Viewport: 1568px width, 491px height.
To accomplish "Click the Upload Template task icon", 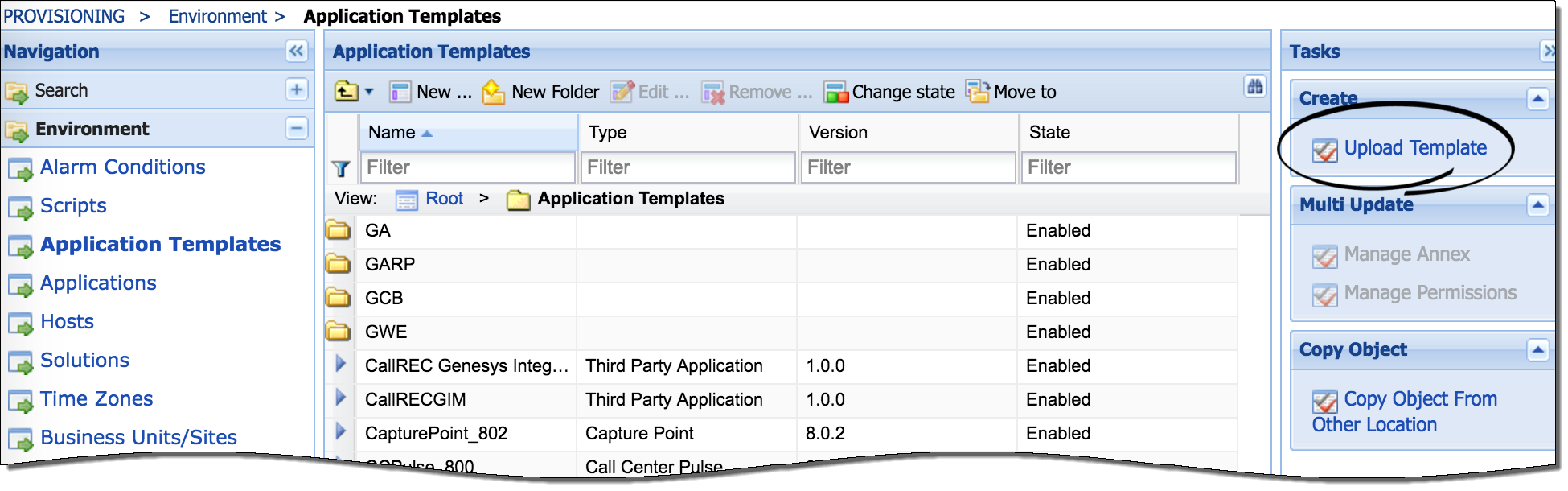I will [1327, 148].
